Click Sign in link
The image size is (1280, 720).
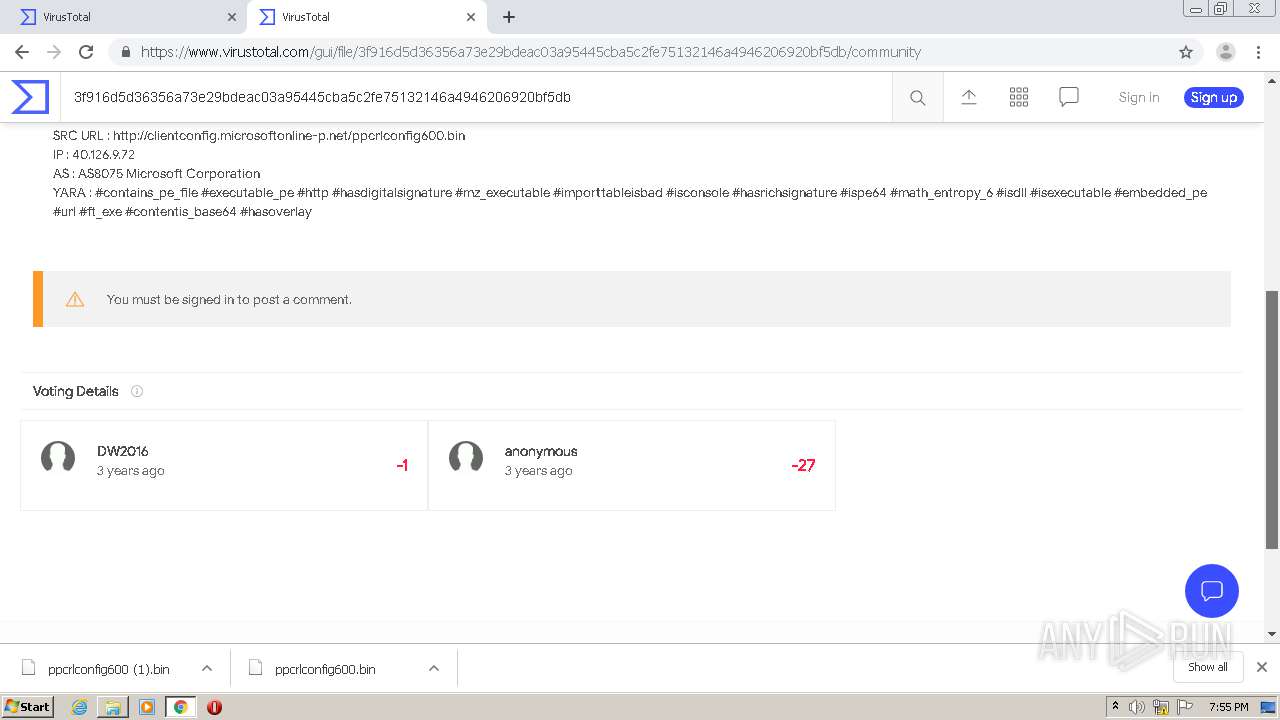pyautogui.click(x=1139, y=97)
